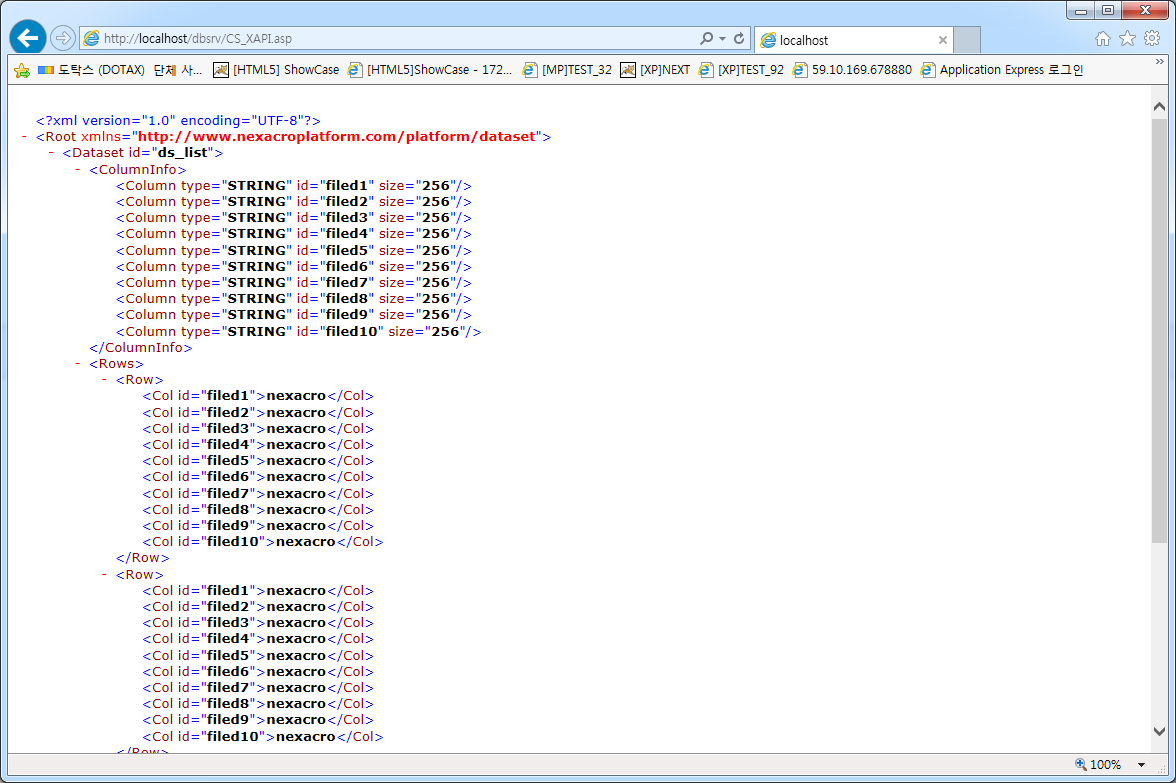The width and height of the screenshot is (1176, 783).
Task: Open the [XP]TEST_92 favorite
Action: coord(741,70)
